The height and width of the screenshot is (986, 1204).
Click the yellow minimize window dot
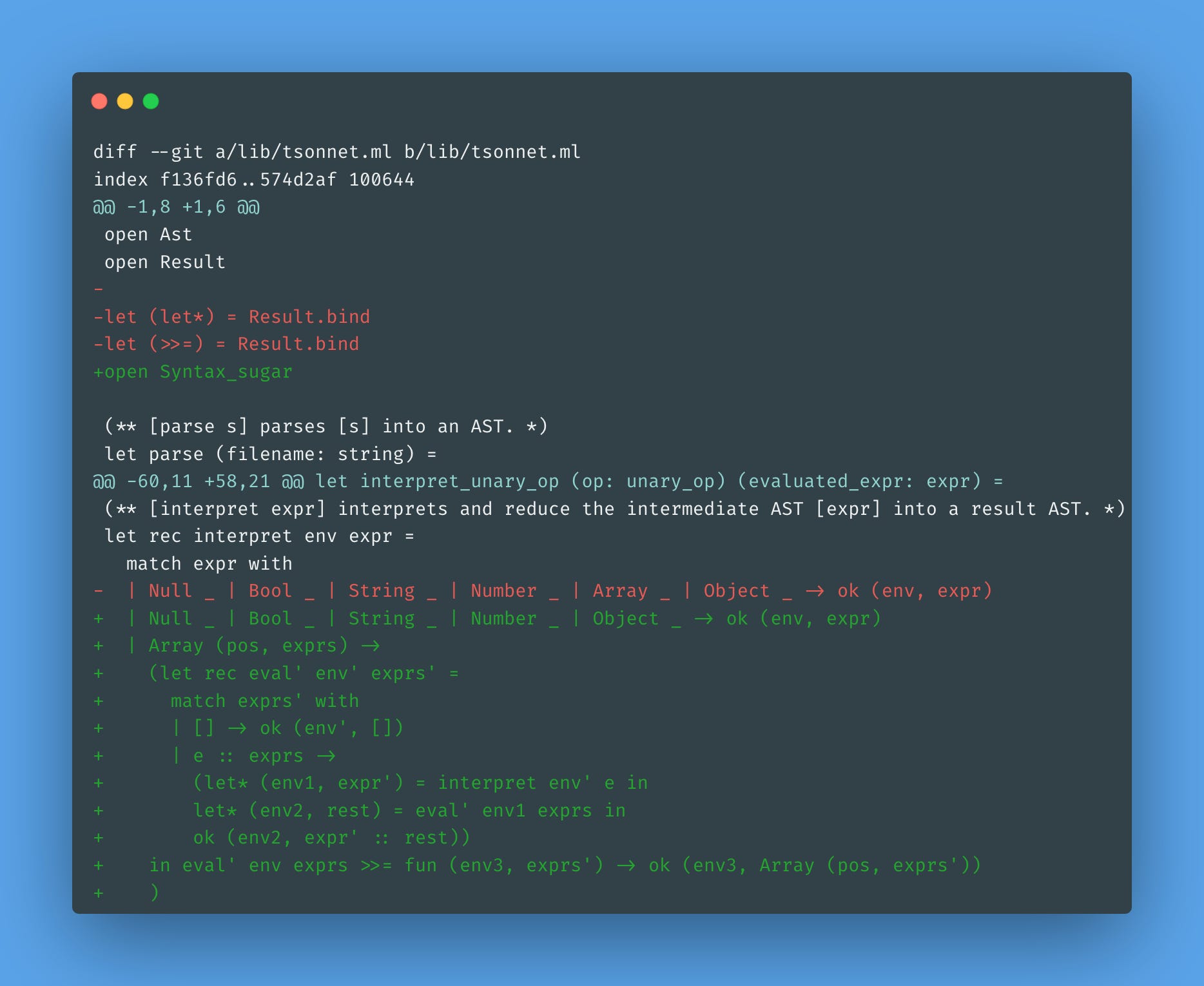pos(125,101)
